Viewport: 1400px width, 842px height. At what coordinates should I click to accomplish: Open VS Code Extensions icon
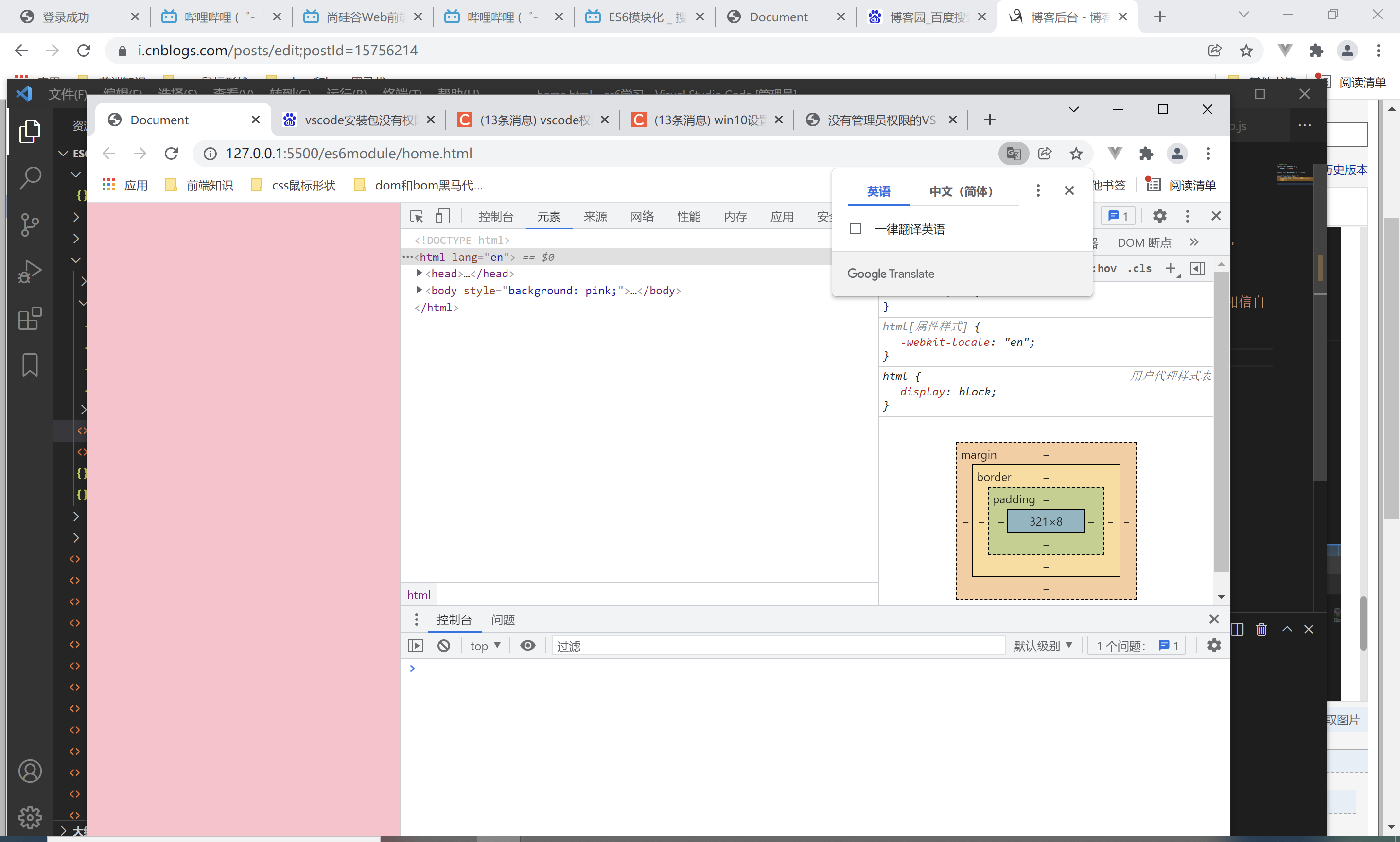tap(30, 318)
